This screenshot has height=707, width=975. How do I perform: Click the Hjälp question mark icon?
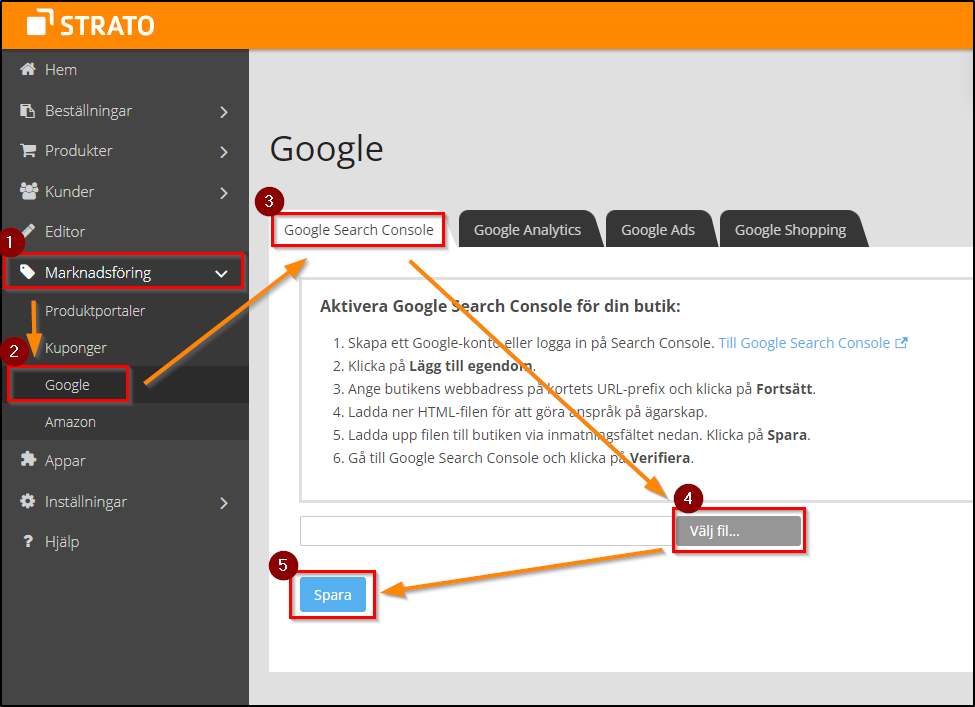[x=28, y=542]
